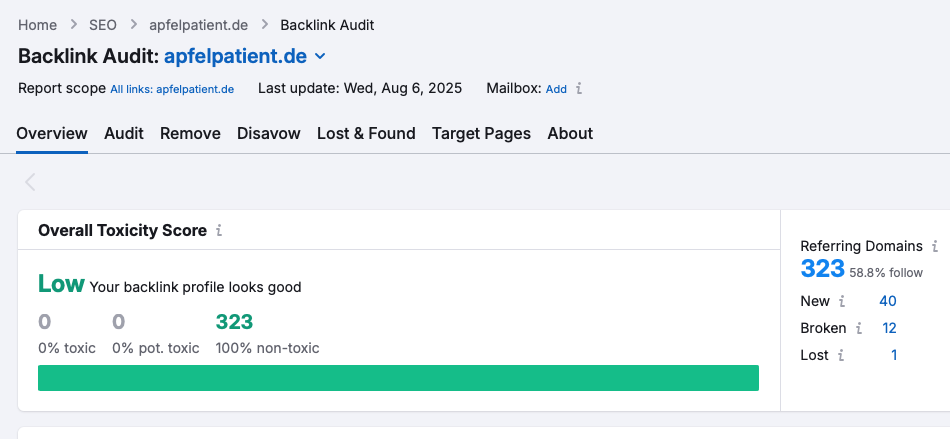Switch to the Disavow tab
Viewport: 950px width, 439px height.
coord(269,133)
